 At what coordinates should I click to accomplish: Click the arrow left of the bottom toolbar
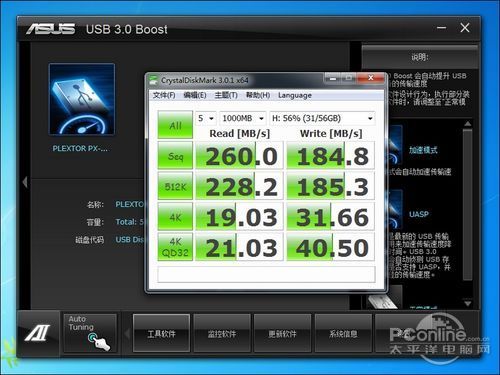tap(127, 333)
